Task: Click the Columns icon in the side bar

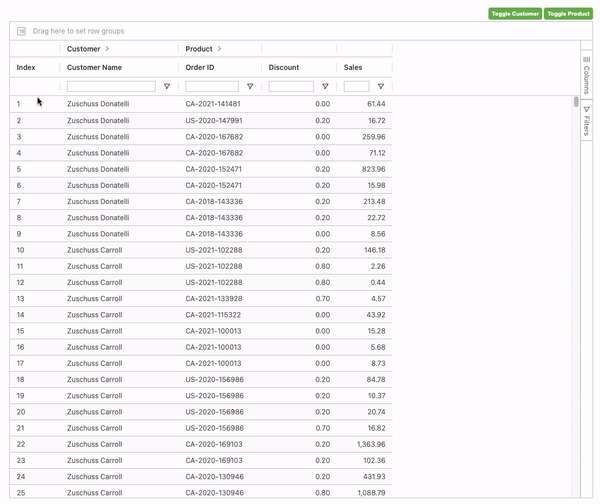Action: pyautogui.click(x=587, y=60)
